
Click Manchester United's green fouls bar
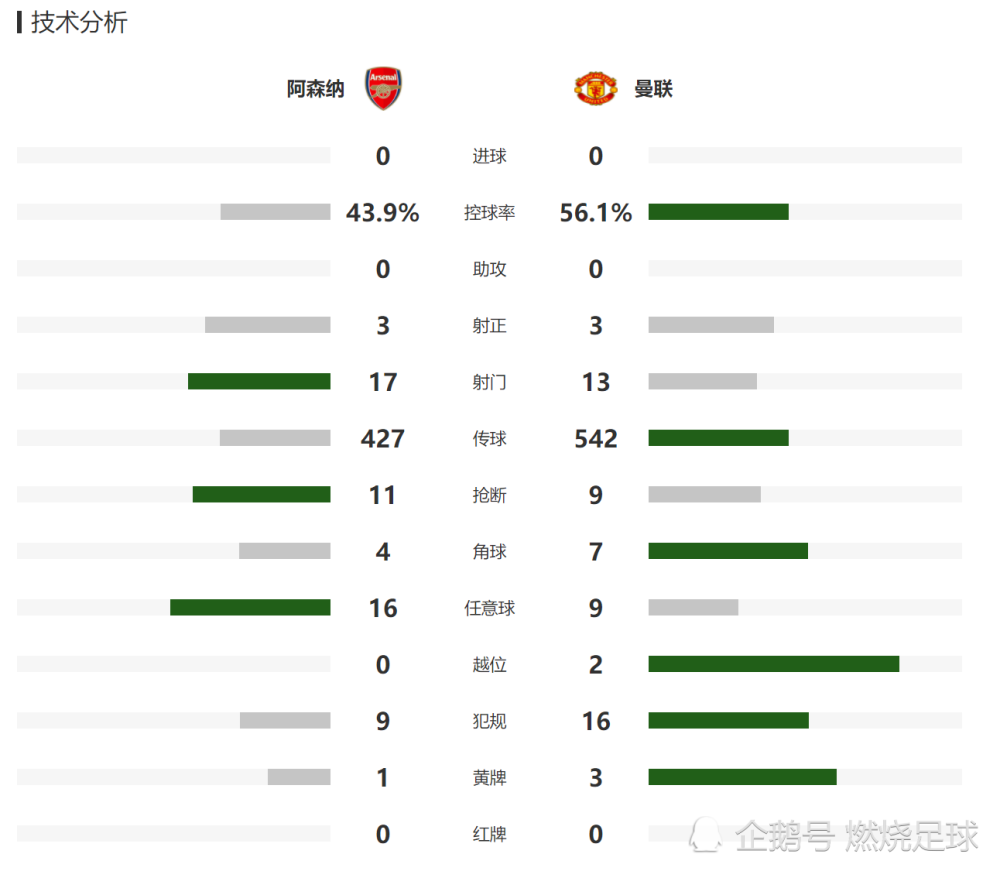728,721
